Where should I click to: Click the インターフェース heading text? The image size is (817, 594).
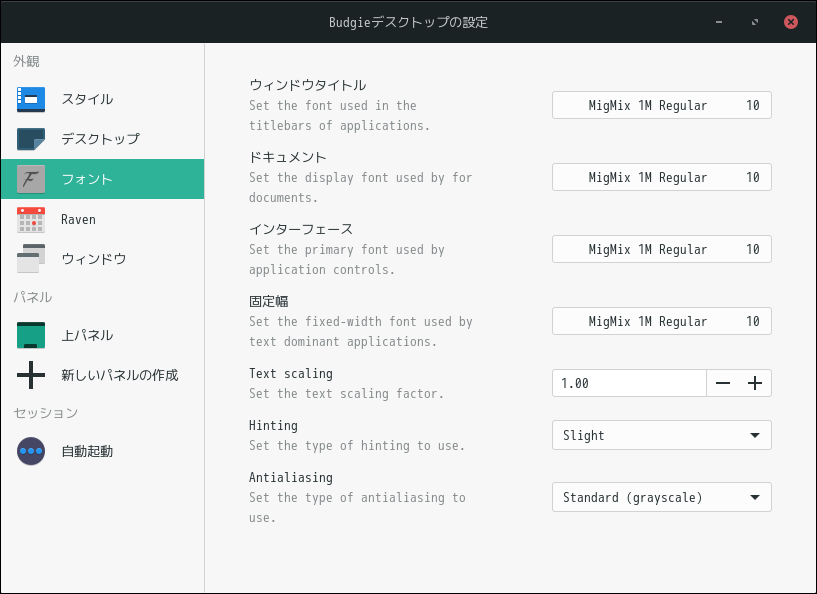(301, 229)
